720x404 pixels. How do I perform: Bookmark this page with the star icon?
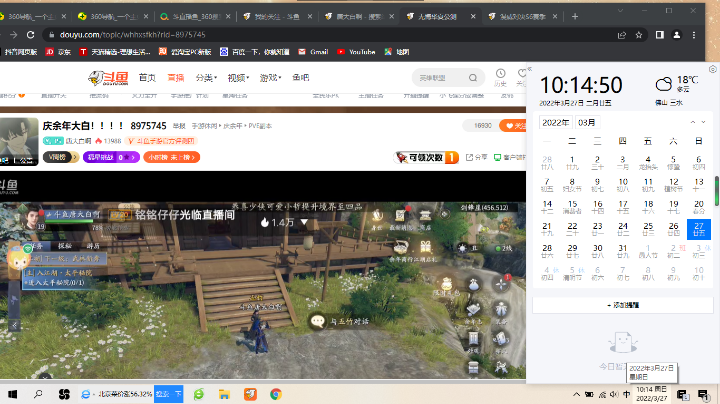pos(639,35)
